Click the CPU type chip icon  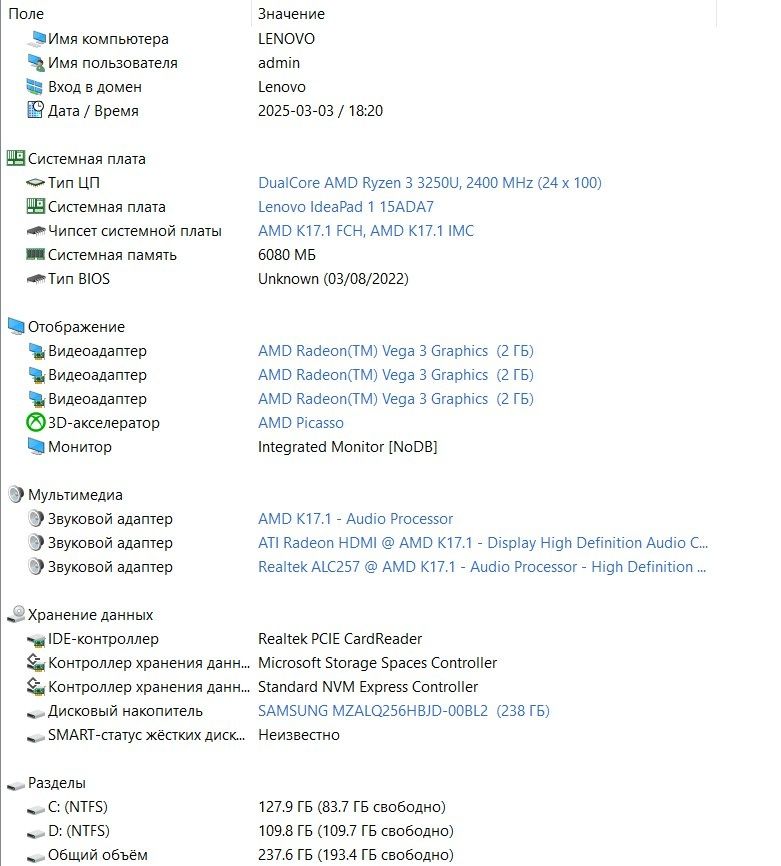(36, 183)
